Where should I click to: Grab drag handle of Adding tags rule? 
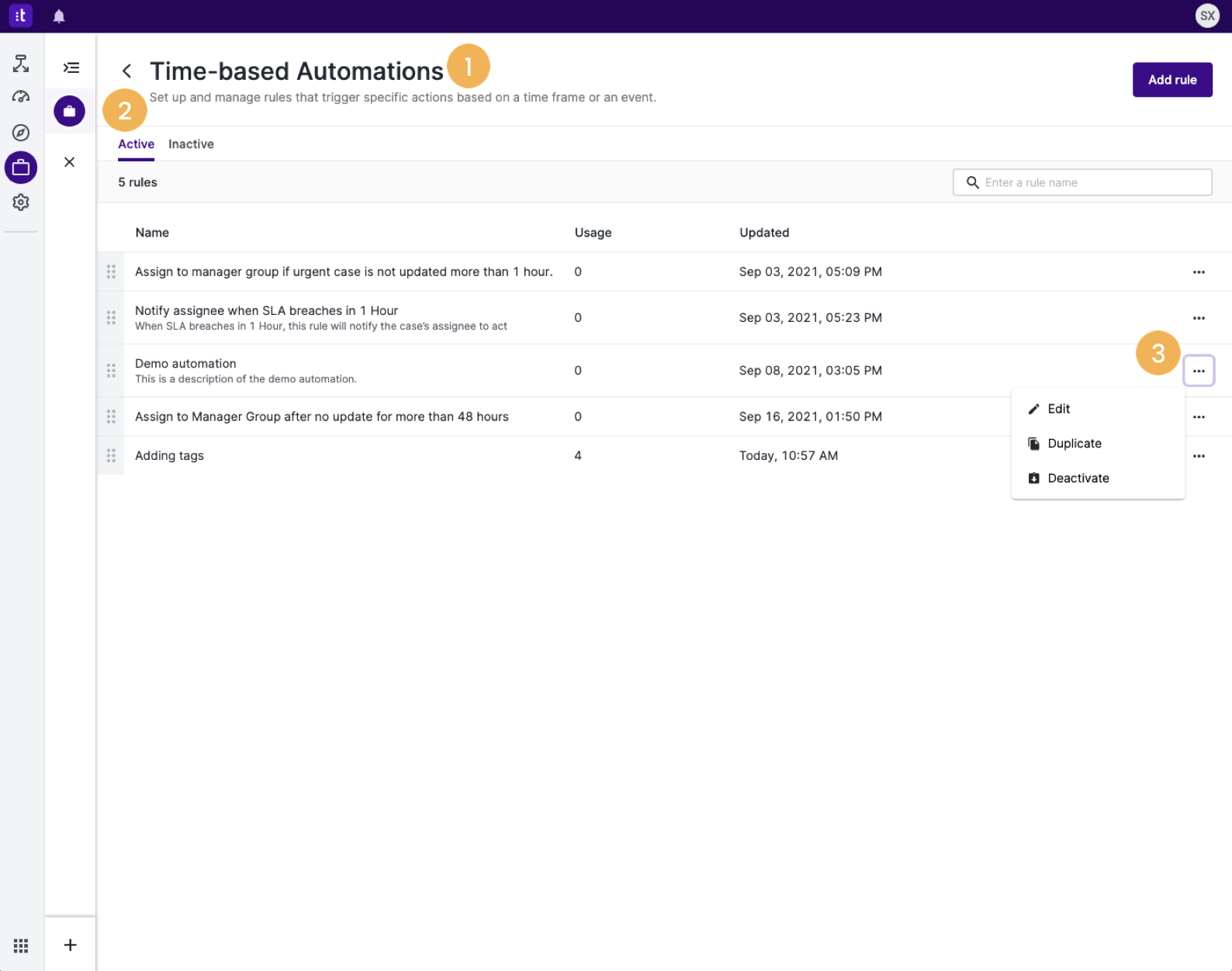[x=111, y=455]
